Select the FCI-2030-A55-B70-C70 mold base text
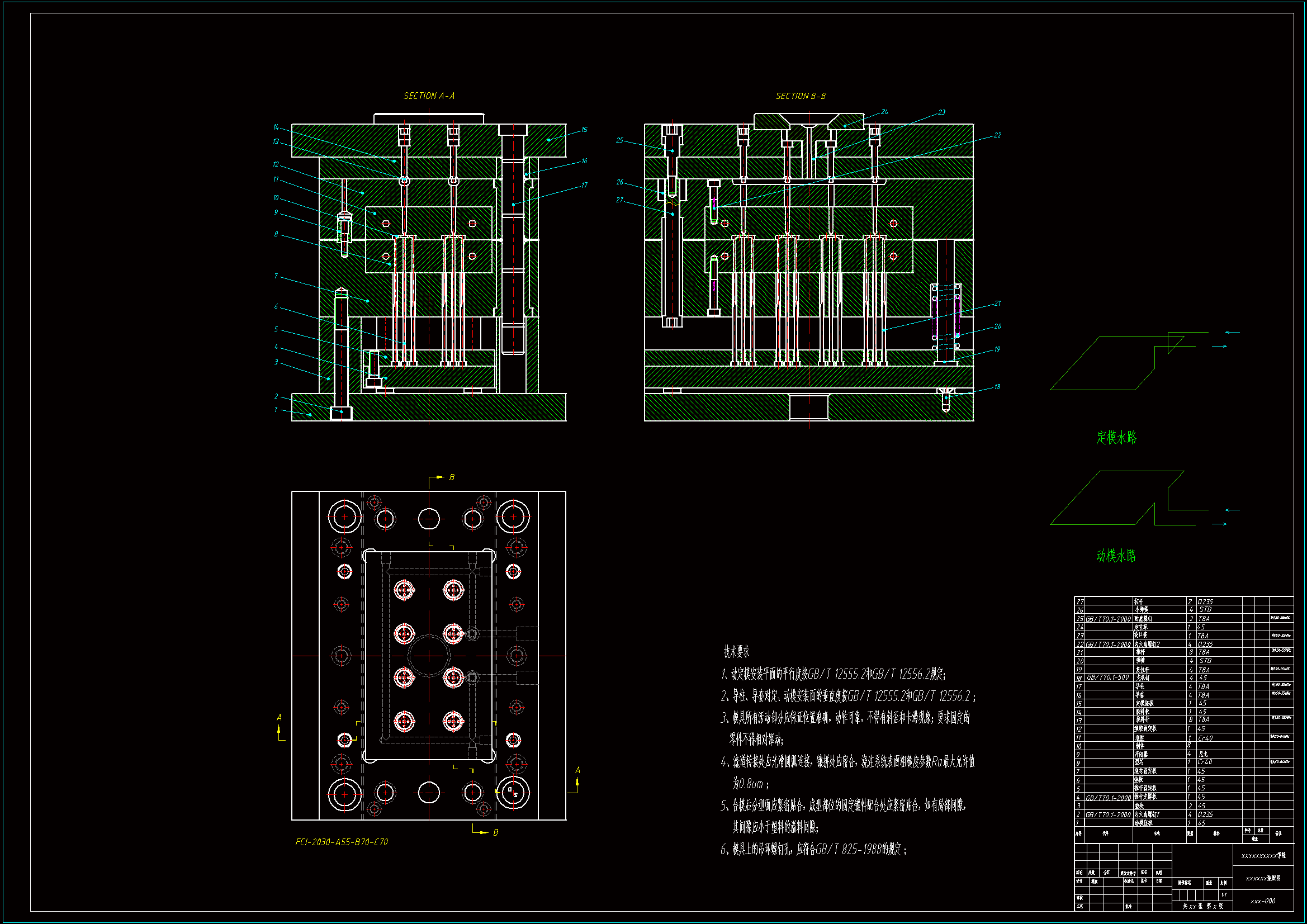 [x=342, y=842]
